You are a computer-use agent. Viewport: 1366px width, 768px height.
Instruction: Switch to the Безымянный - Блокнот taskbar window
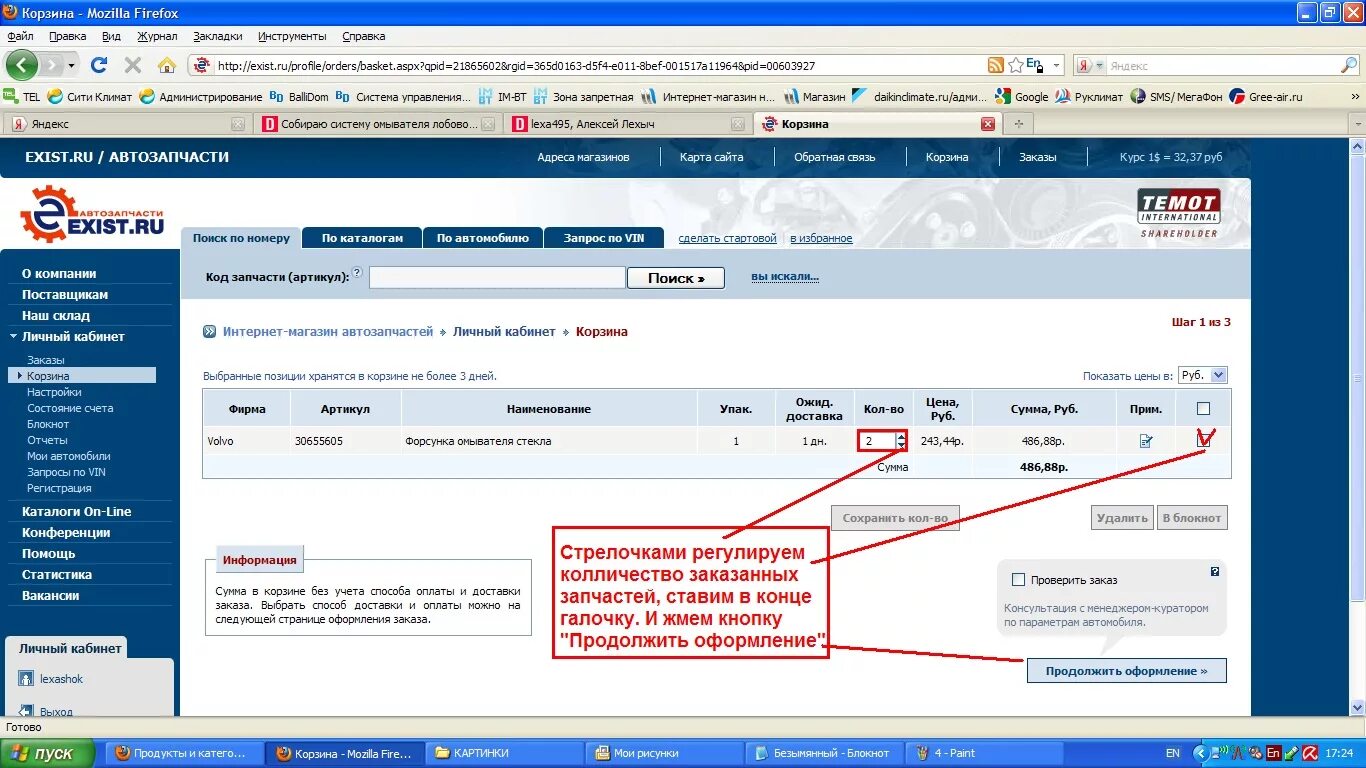coord(825,753)
